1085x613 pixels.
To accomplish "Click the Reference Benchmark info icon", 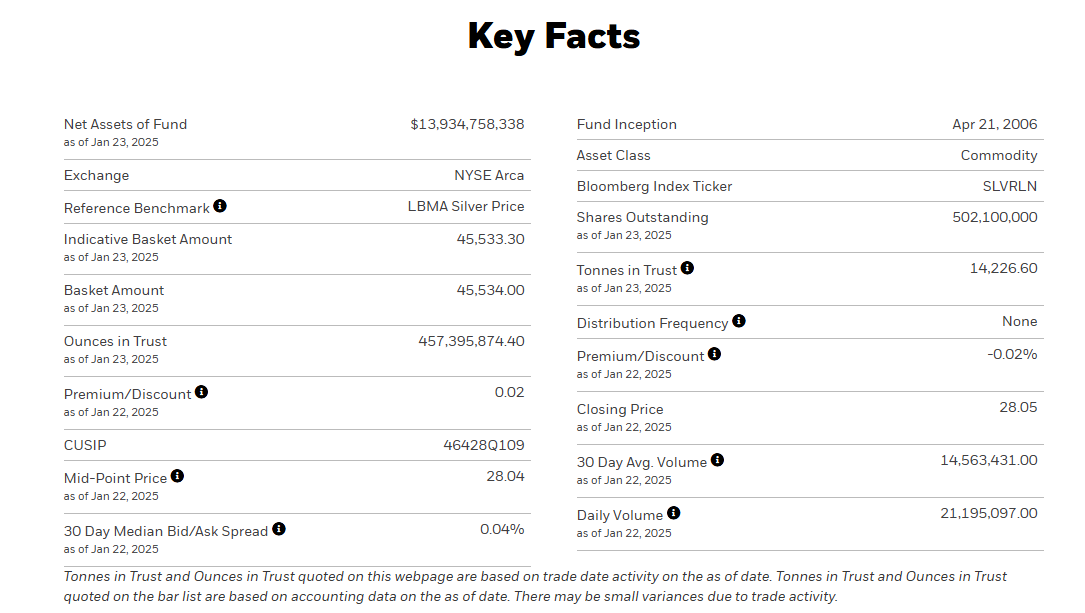I will (x=220, y=206).
